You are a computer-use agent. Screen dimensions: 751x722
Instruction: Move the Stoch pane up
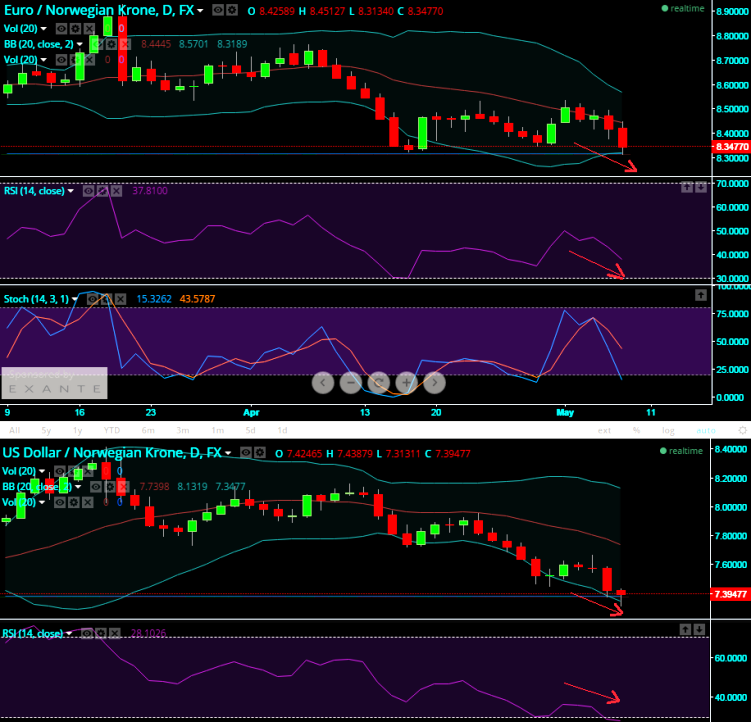tap(701, 295)
